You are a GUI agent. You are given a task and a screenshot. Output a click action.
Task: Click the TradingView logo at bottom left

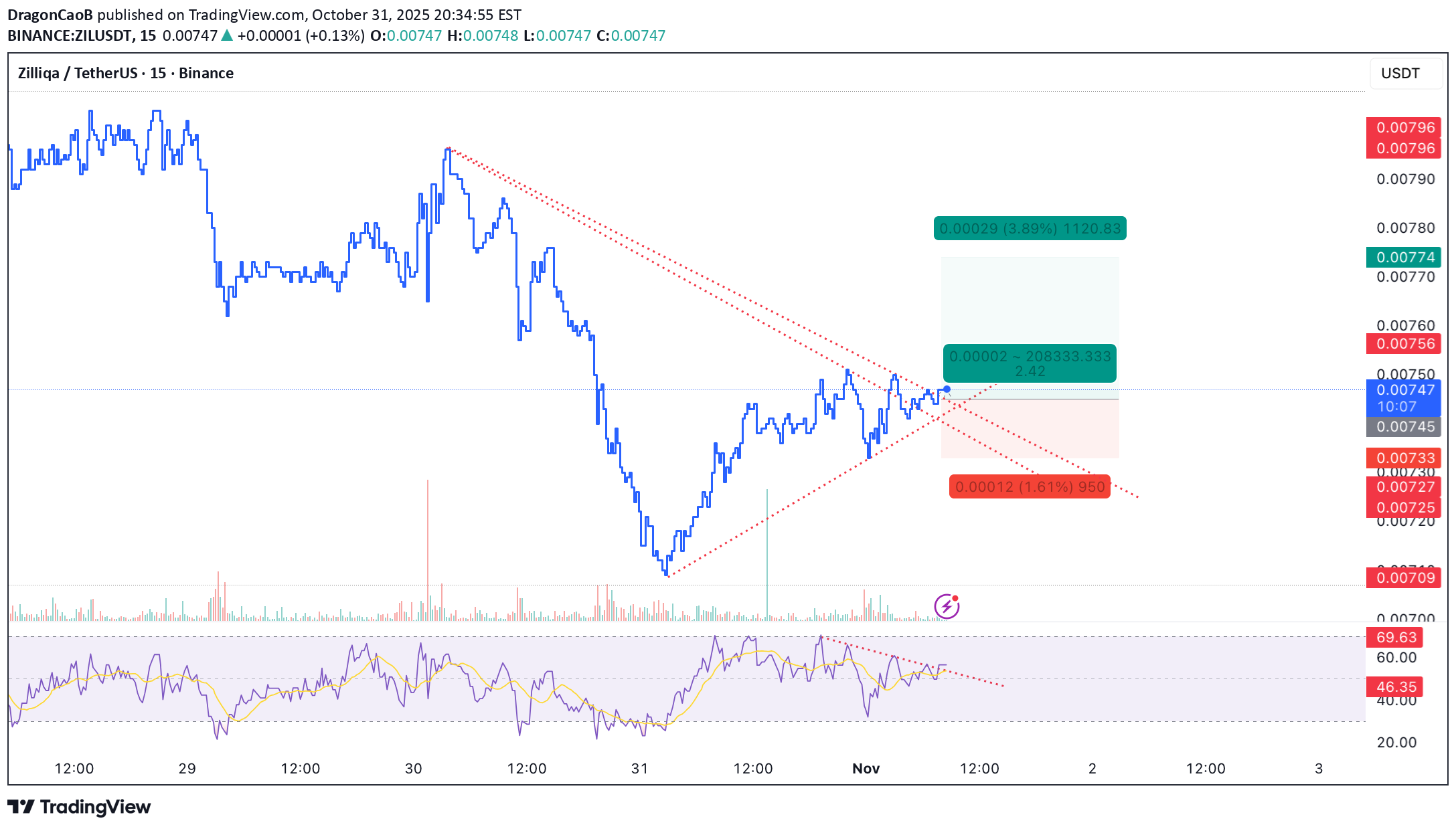pos(79,807)
